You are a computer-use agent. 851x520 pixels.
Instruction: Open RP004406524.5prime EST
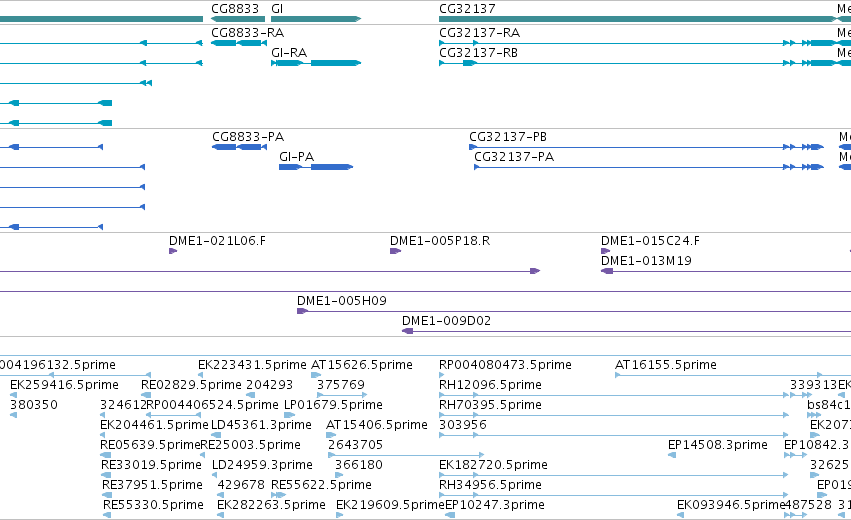pos(212,405)
